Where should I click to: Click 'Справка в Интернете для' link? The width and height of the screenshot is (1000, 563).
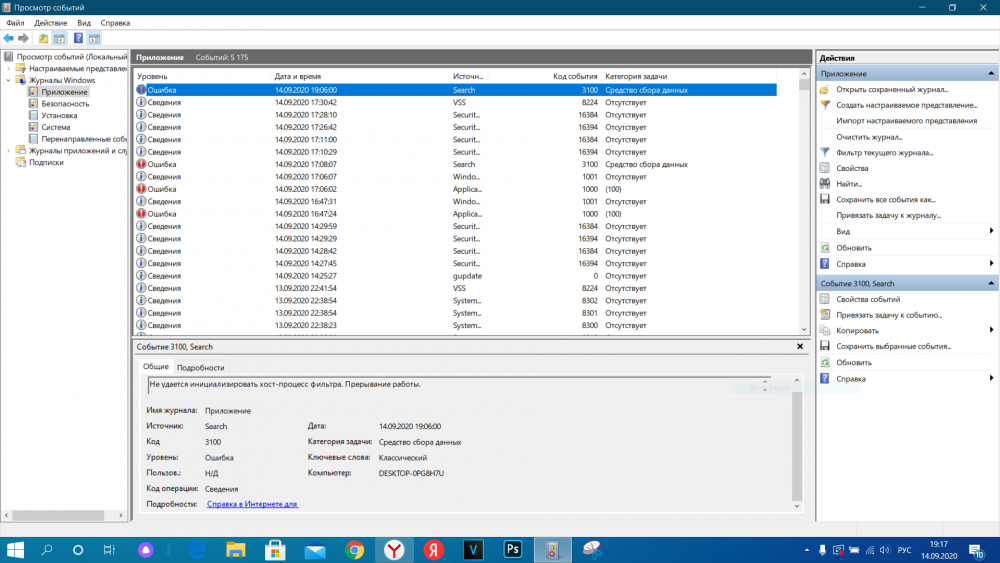click(x=252, y=504)
